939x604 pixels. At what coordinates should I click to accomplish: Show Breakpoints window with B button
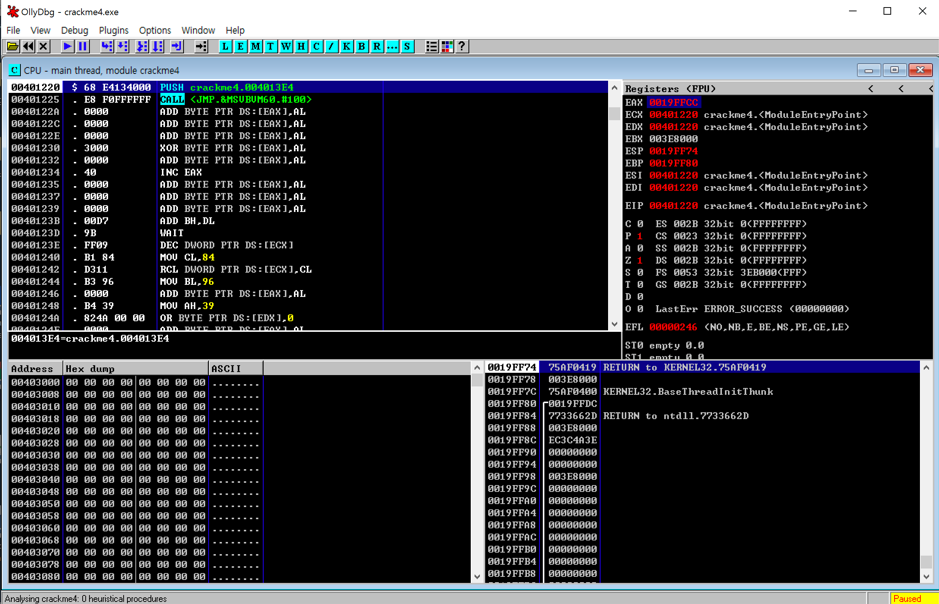point(362,46)
